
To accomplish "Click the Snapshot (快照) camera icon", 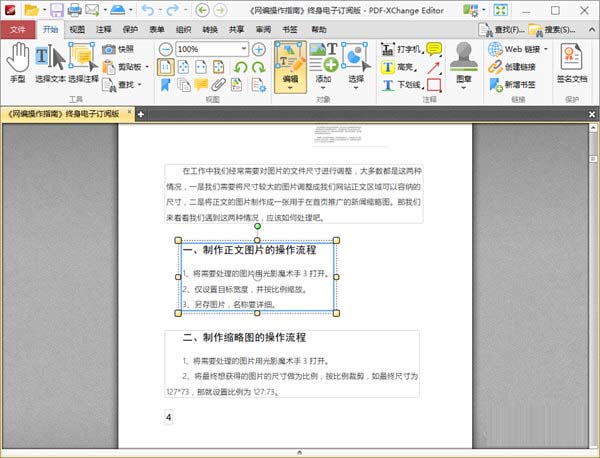I will coord(109,48).
